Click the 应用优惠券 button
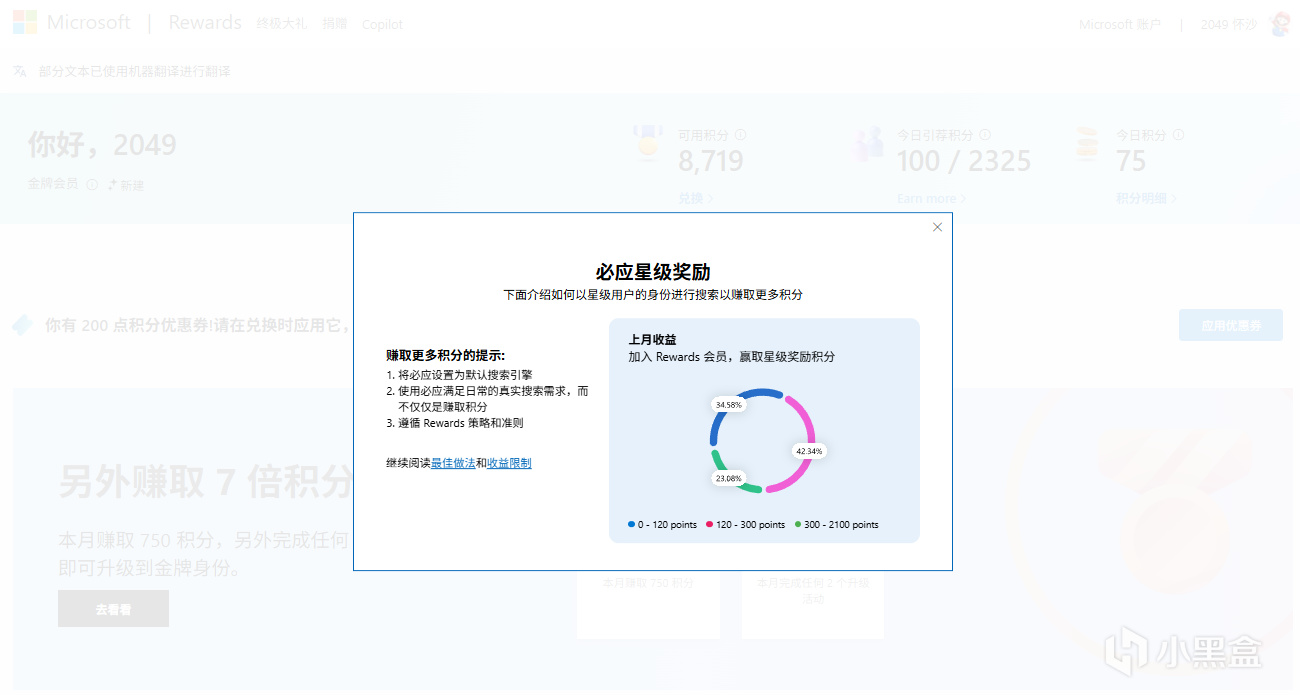1300x695 pixels. [1231, 325]
